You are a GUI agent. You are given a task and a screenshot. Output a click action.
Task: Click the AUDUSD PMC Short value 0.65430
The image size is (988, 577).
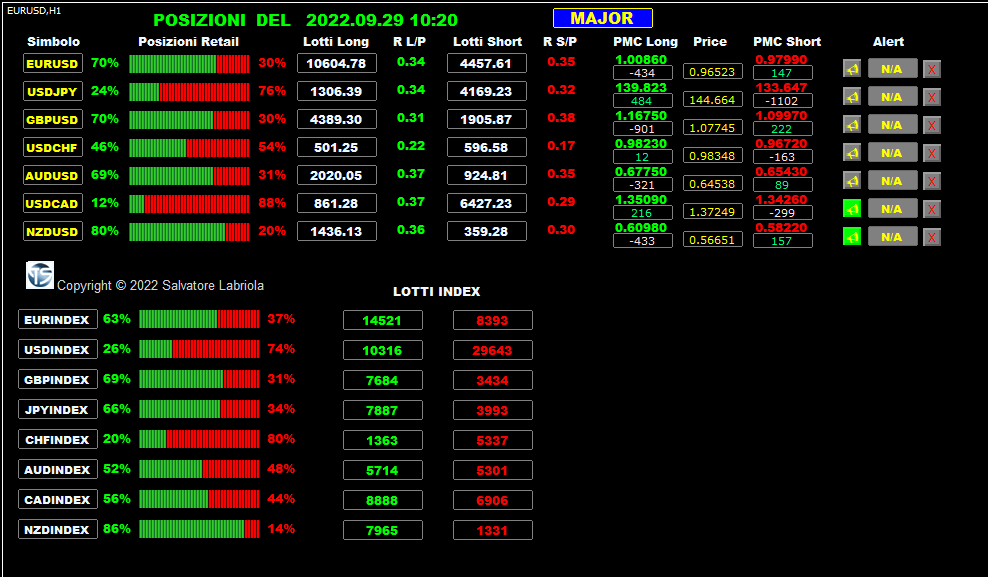(x=781, y=171)
